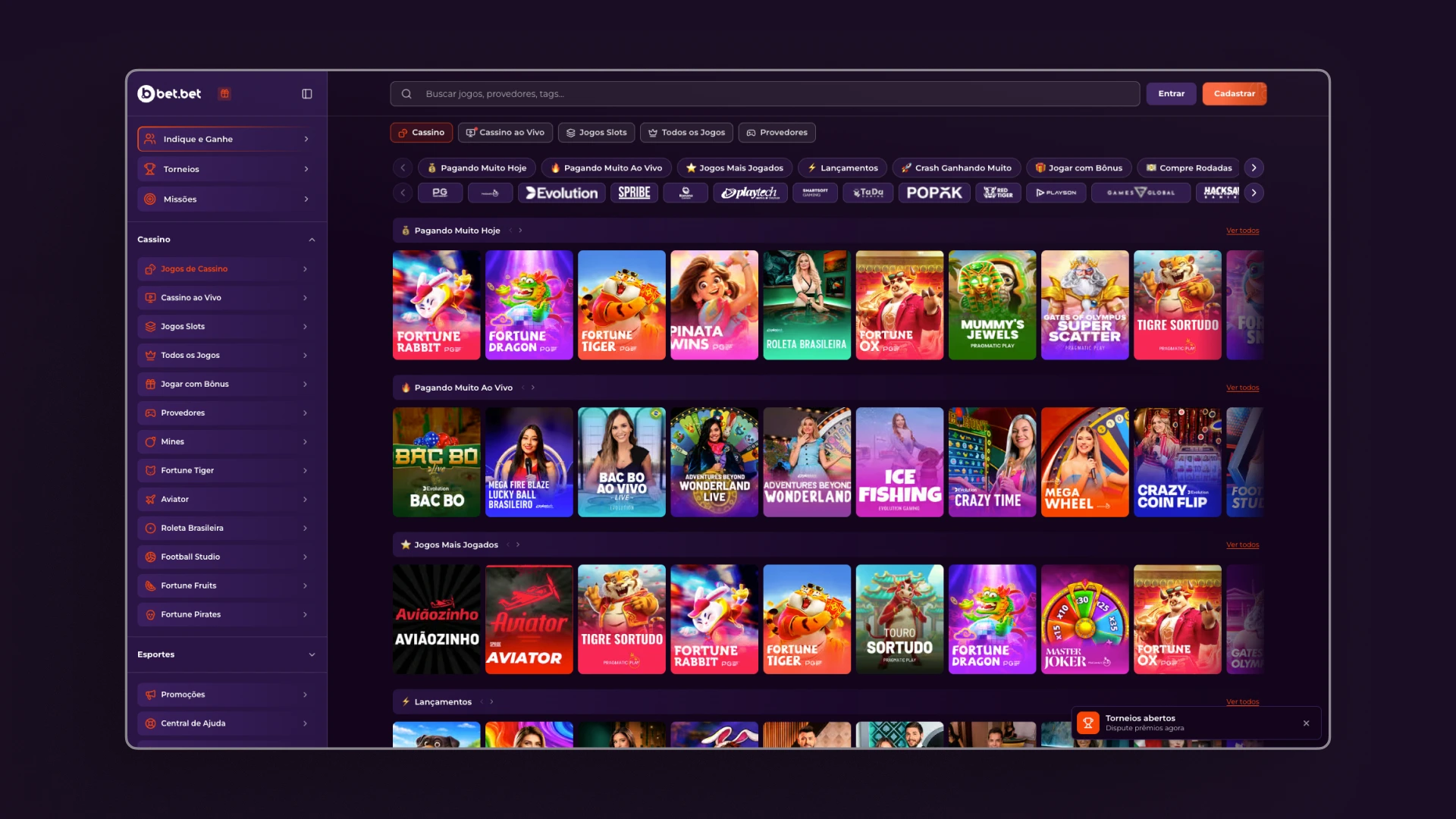Click Fortune Fruits sidebar icon
The image size is (1456, 819).
[x=150, y=586]
